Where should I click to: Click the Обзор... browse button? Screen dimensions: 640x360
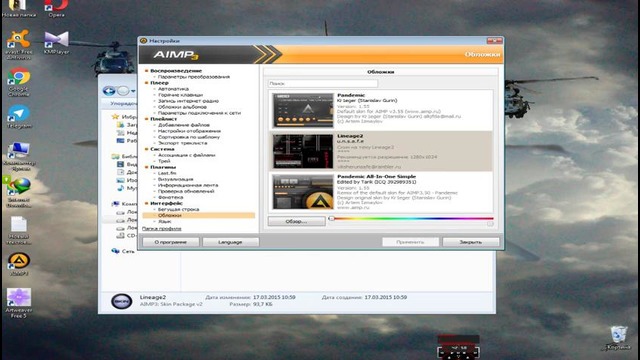(x=296, y=221)
